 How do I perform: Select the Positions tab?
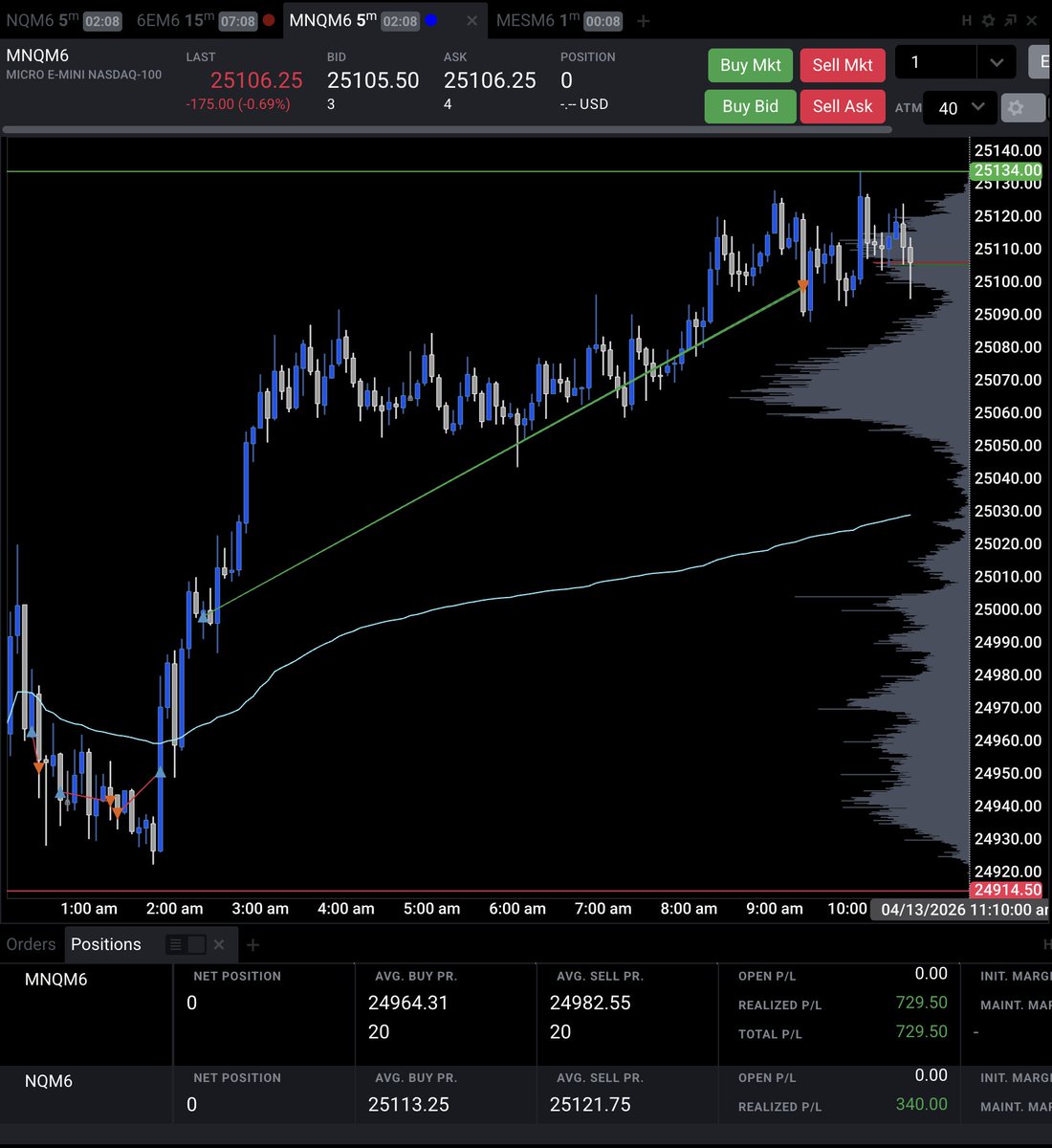tap(106, 944)
